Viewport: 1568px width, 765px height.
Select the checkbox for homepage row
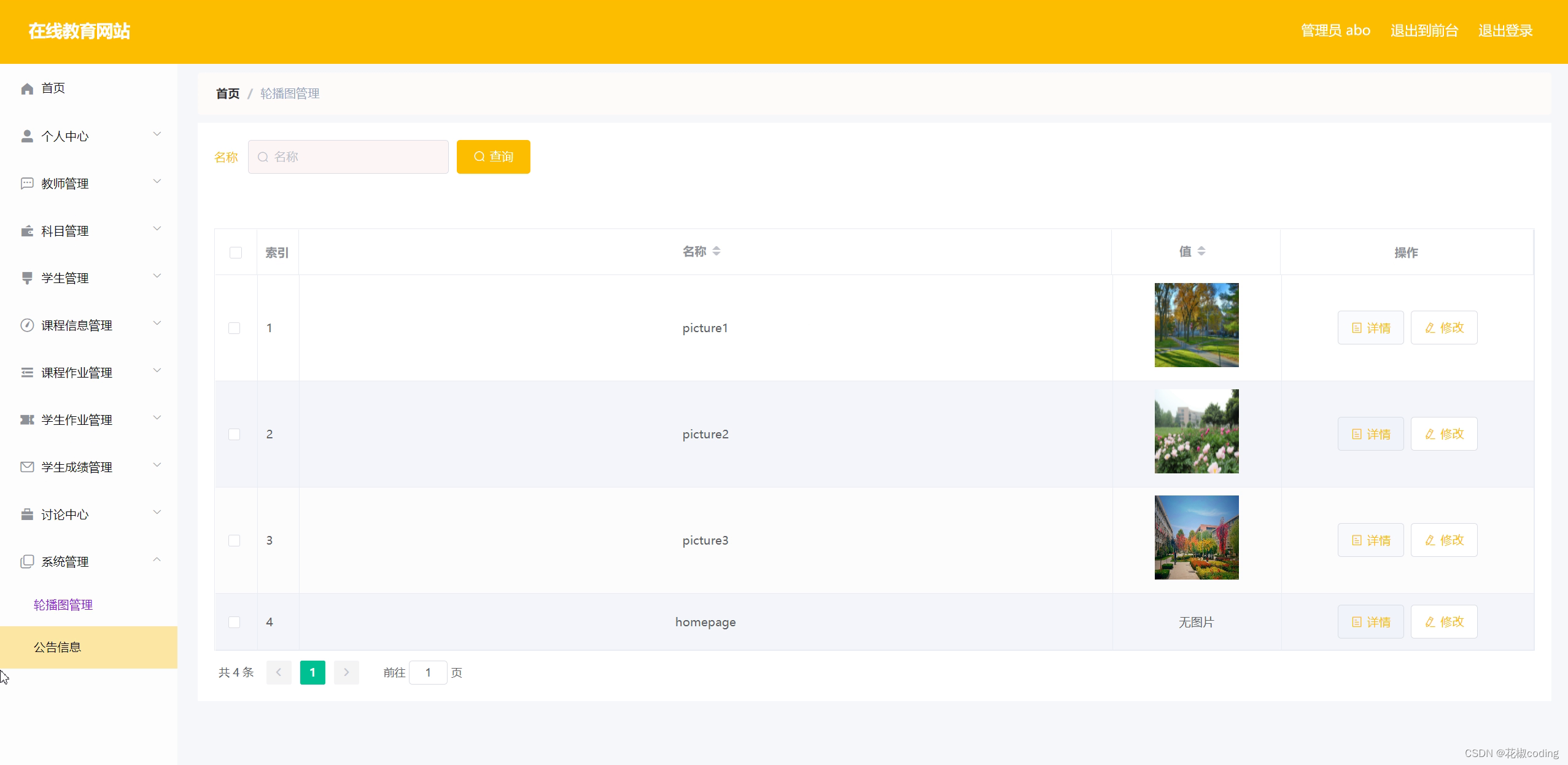[235, 622]
